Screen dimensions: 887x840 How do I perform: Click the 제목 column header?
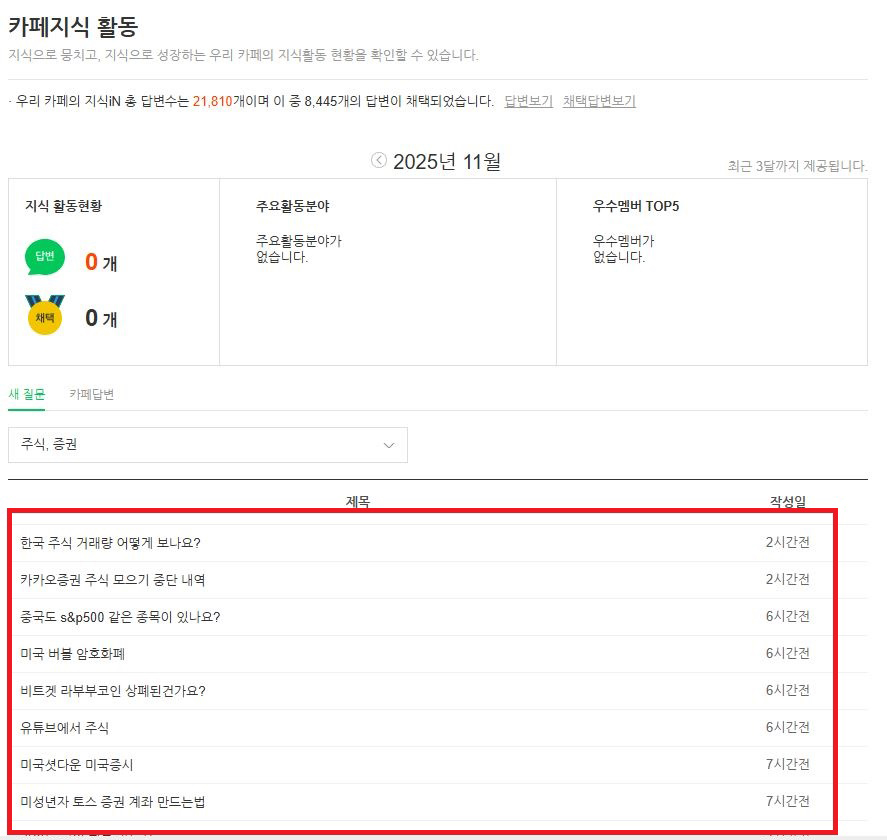[357, 502]
